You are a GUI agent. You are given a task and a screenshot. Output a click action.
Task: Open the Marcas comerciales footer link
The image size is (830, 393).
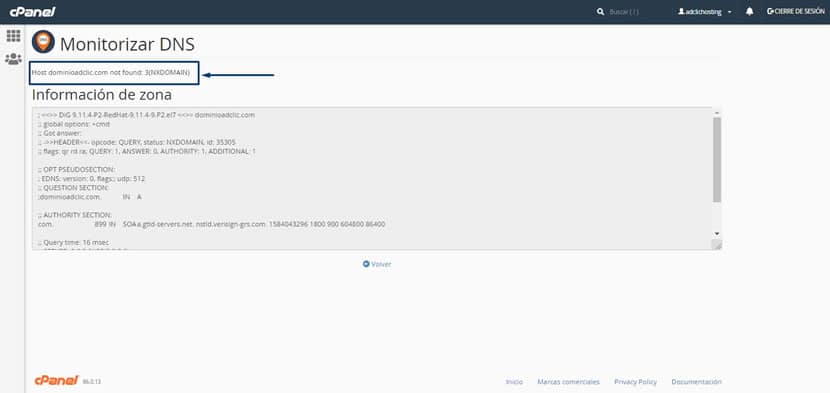pyautogui.click(x=569, y=382)
